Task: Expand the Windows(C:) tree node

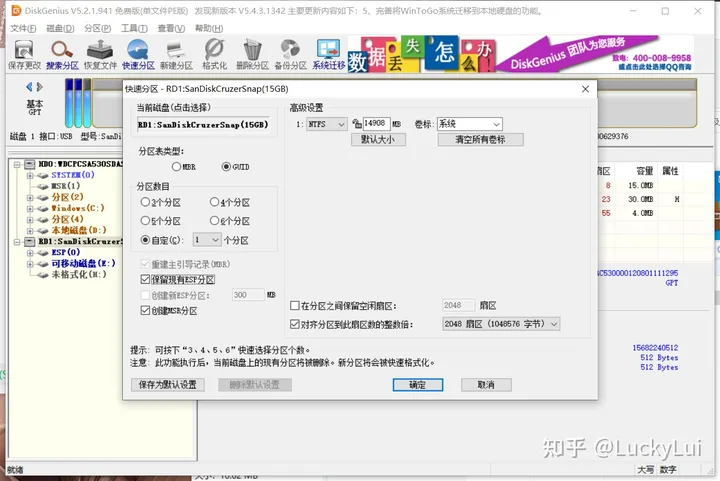Action: [x=31, y=208]
